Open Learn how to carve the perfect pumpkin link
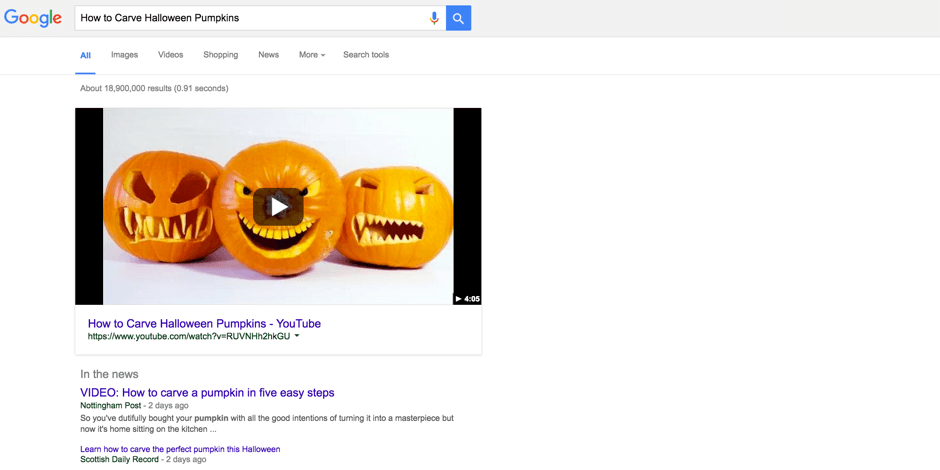Screen dimensions: 940x470 click(180, 449)
